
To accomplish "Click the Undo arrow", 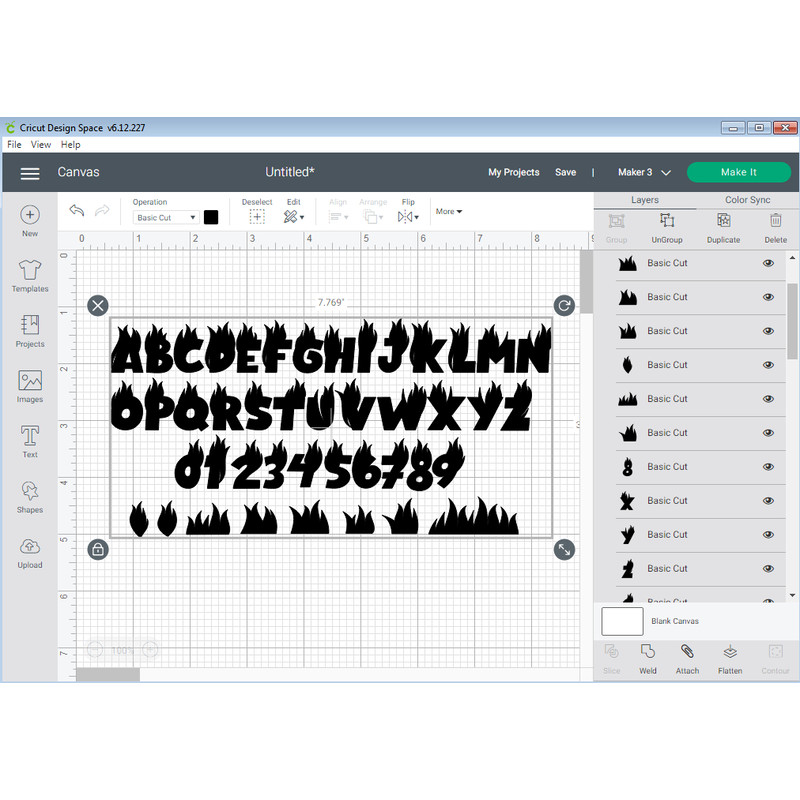I will point(77,211).
